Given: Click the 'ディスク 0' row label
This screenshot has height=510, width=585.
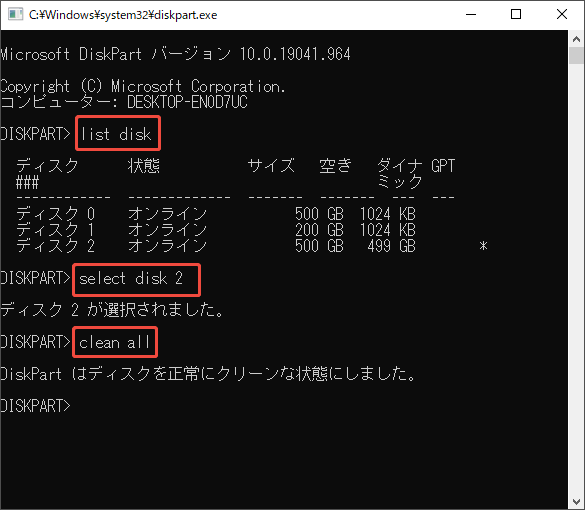Looking at the screenshot, I should coord(56,214).
